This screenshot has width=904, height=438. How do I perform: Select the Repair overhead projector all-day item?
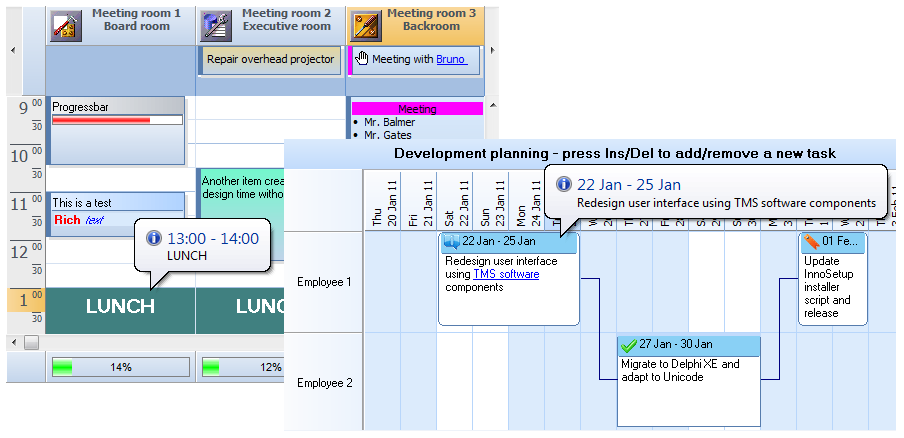(x=270, y=60)
